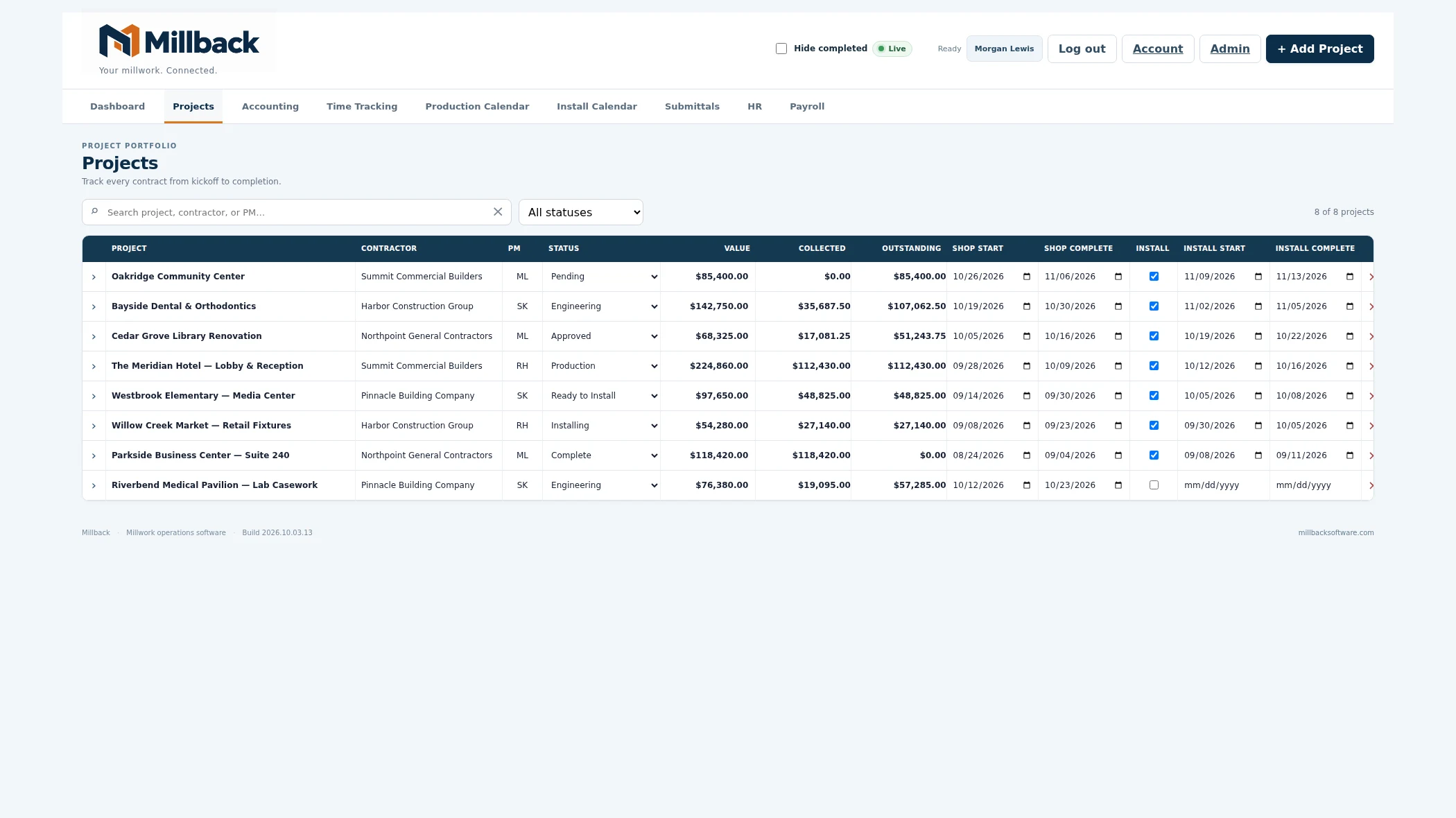Click red arrow at end of Riverbend row
The image size is (1456, 818).
coord(1371,485)
